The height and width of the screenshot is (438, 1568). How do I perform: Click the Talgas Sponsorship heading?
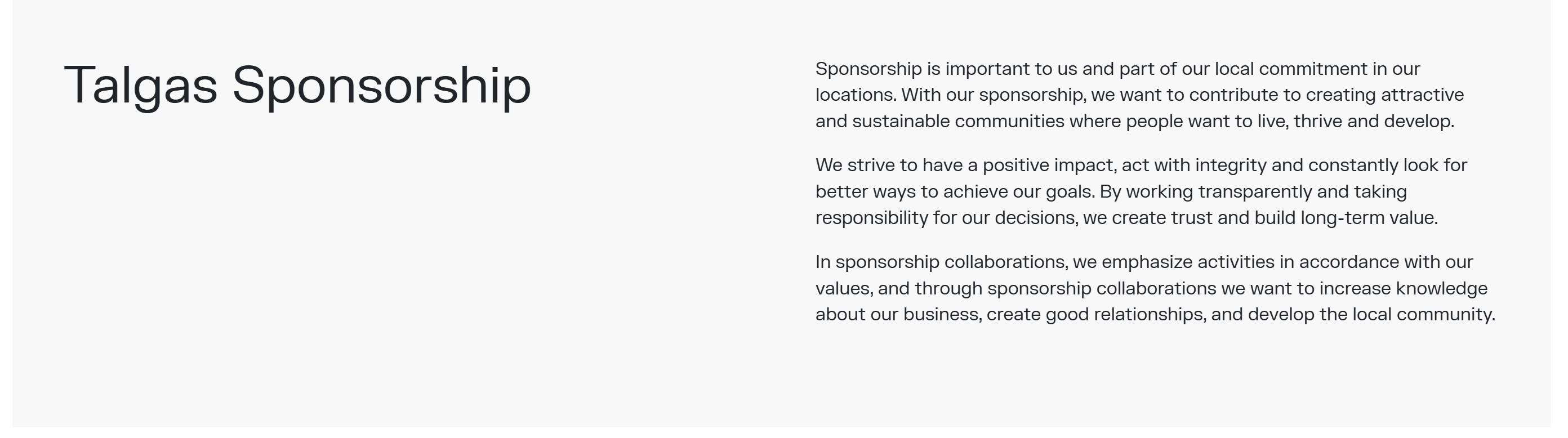pyautogui.click(x=297, y=86)
